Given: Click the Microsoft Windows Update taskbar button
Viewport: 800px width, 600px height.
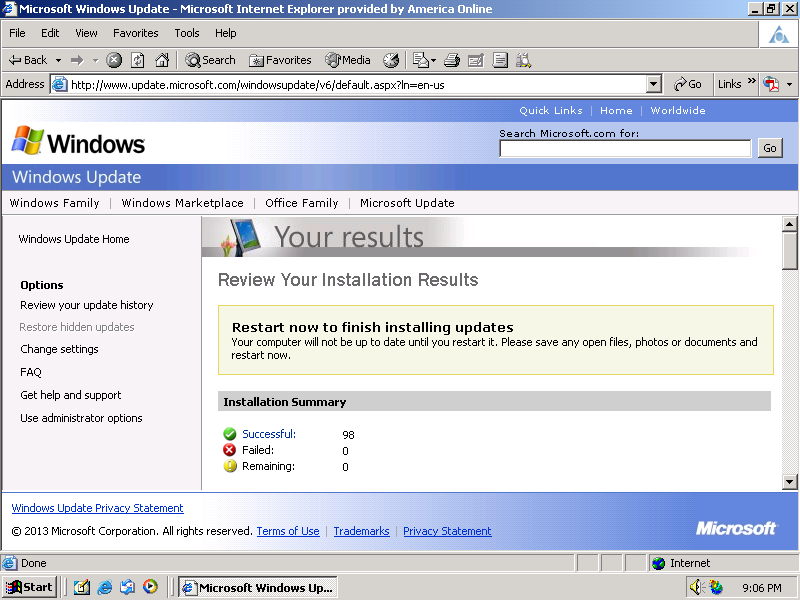Looking at the screenshot, I should [258, 587].
